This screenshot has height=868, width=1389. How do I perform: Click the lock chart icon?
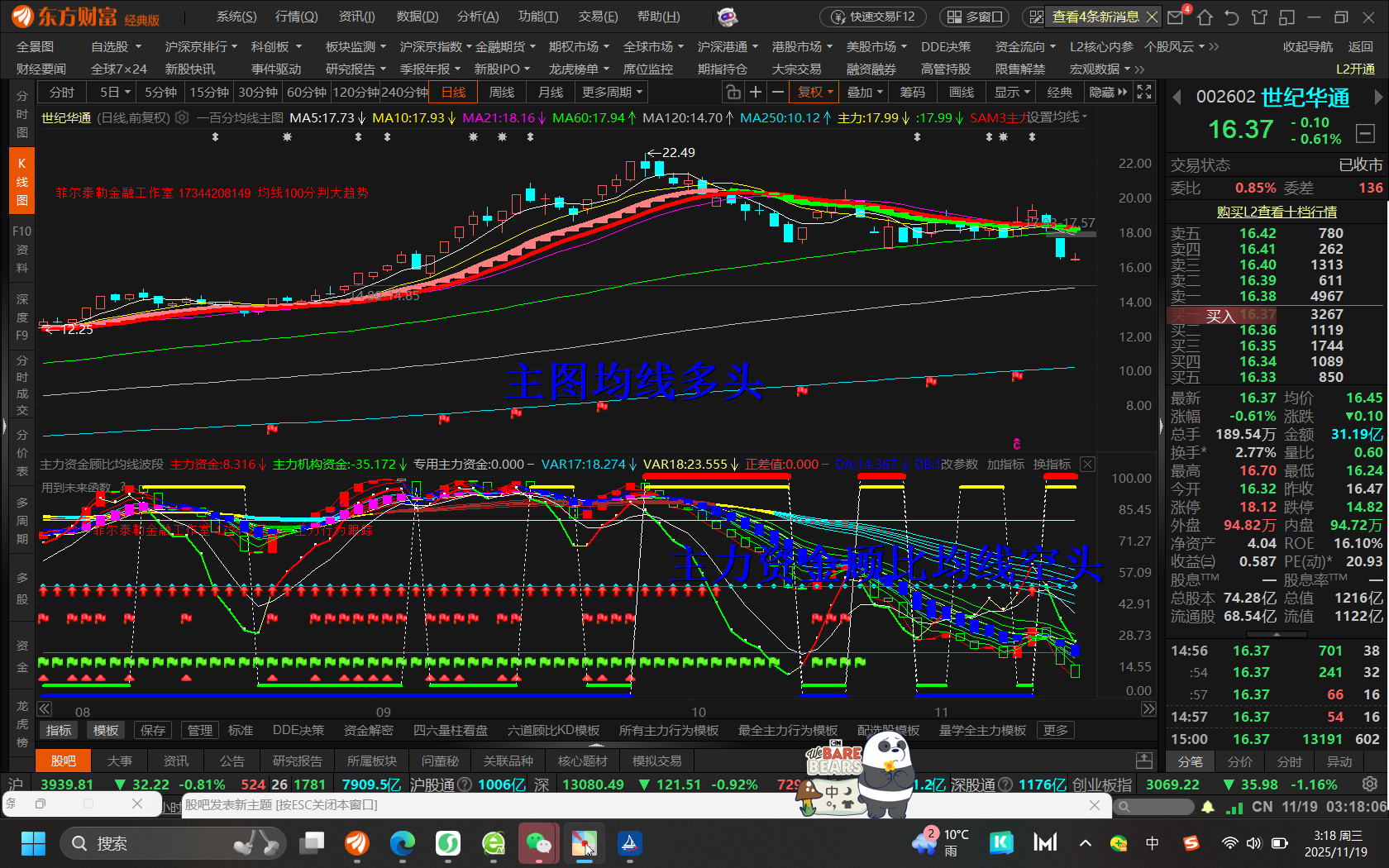pyautogui.click(x=733, y=93)
